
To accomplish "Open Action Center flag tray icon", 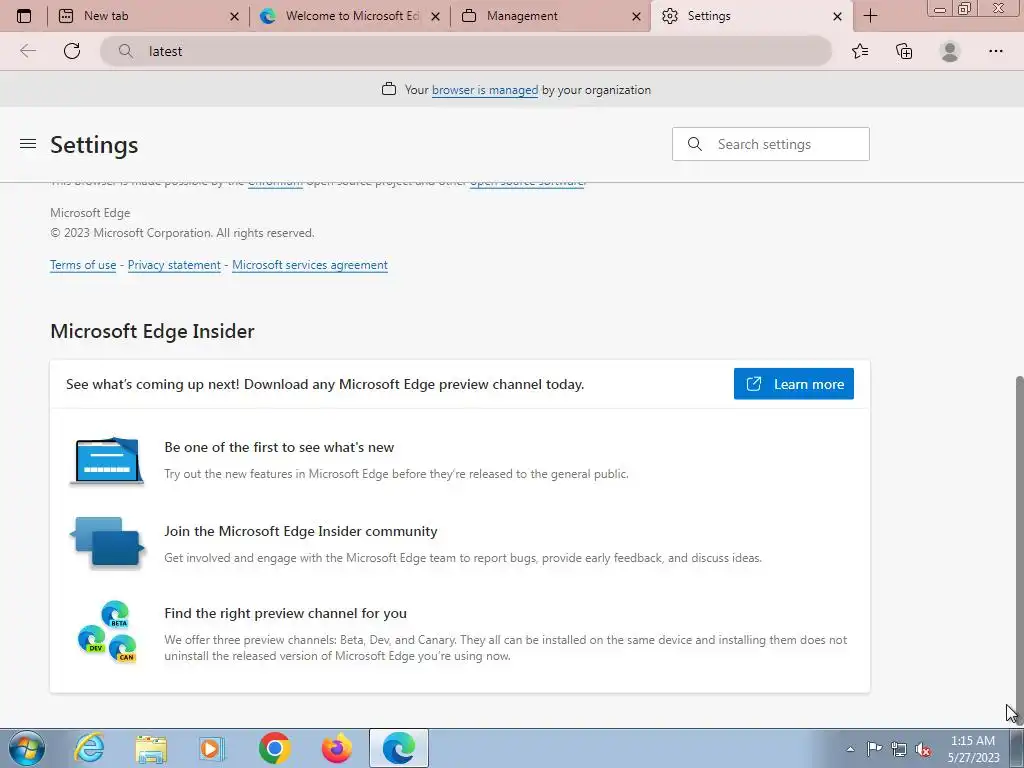I will pyautogui.click(x=874, y=749).
